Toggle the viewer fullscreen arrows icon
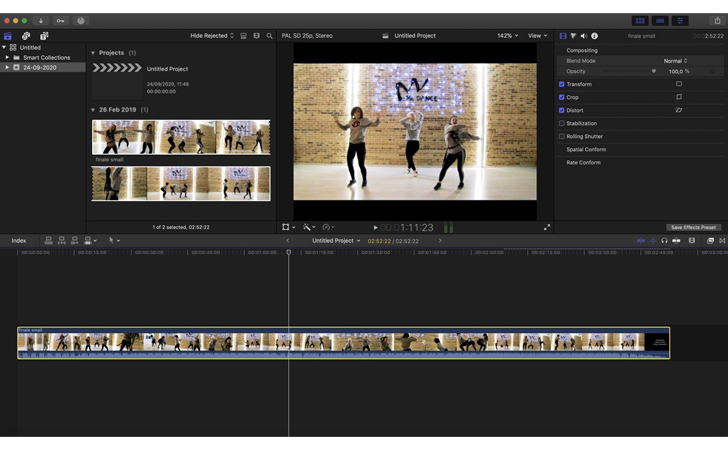Viewport: 728px width, 450px height. 547,227
